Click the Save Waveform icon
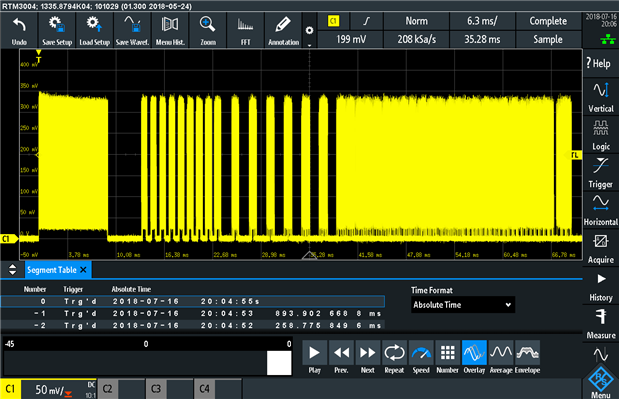This screenshot has width=619, height=399. tap(132, 30)
